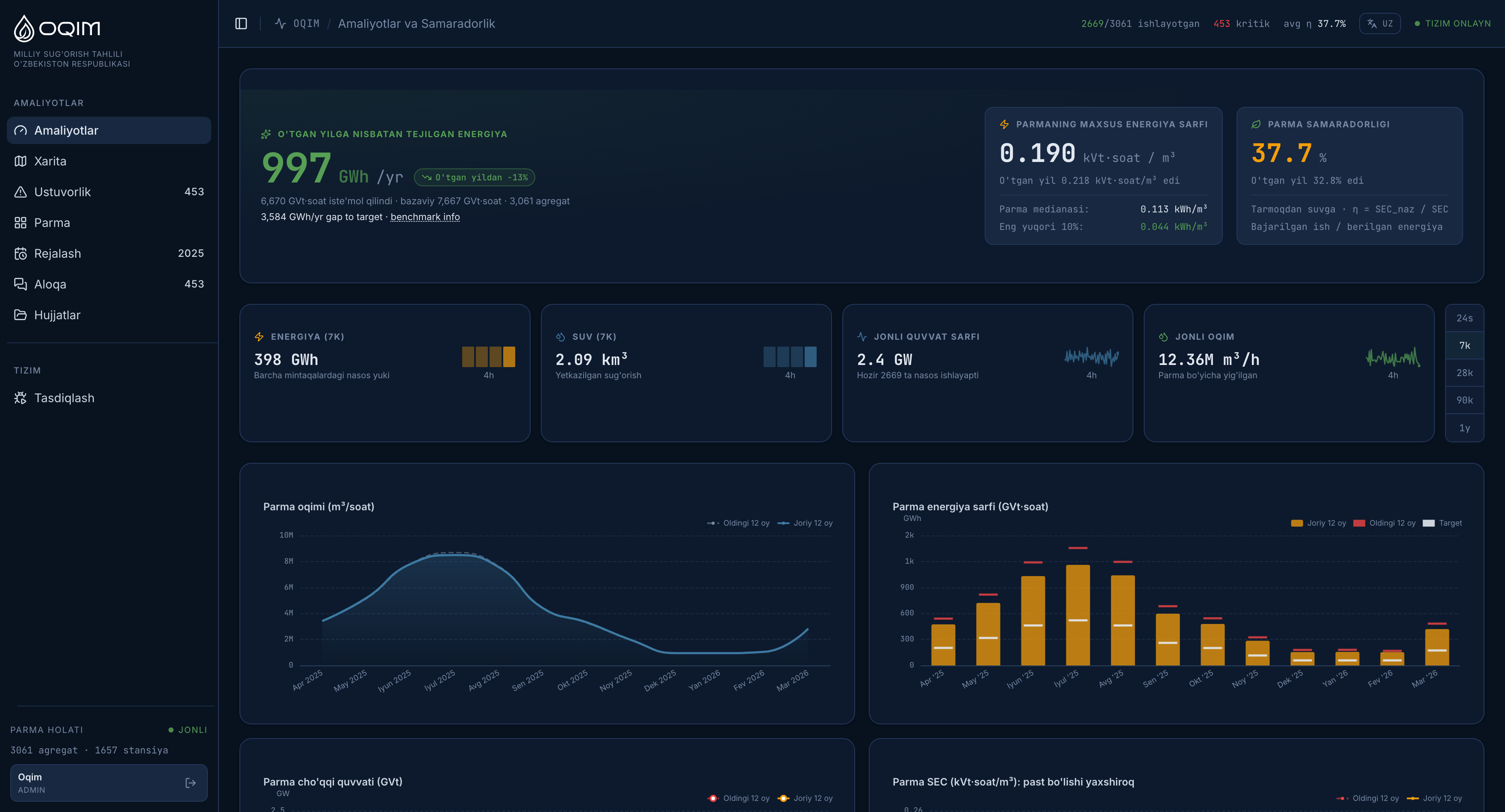Screen dimensions: 1505x812
Task: Click the leaf icon in Parma Samaradorligi card
Action: point(1256,124)
